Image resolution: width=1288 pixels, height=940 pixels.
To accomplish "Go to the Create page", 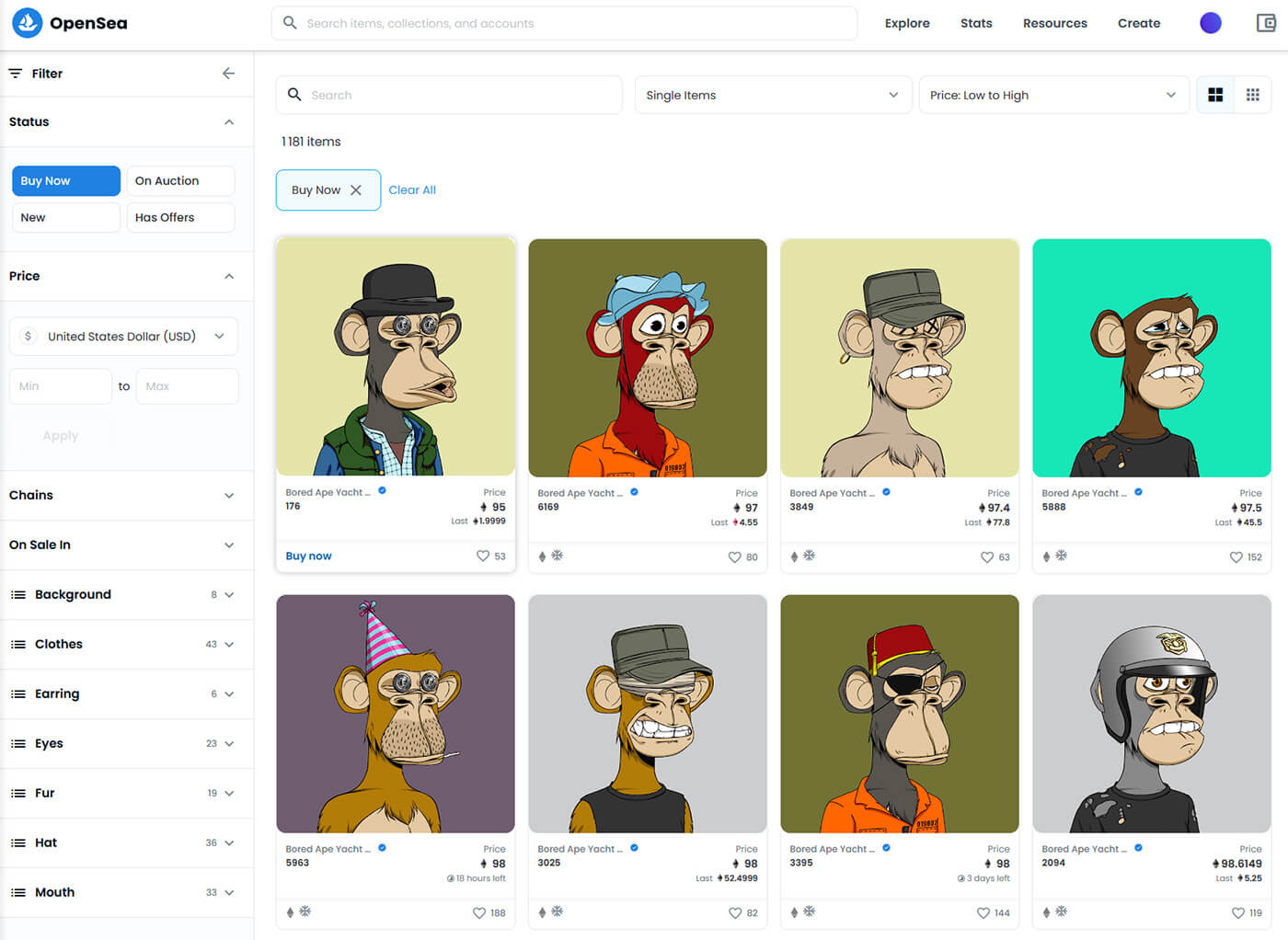I will coord(1139,23).
